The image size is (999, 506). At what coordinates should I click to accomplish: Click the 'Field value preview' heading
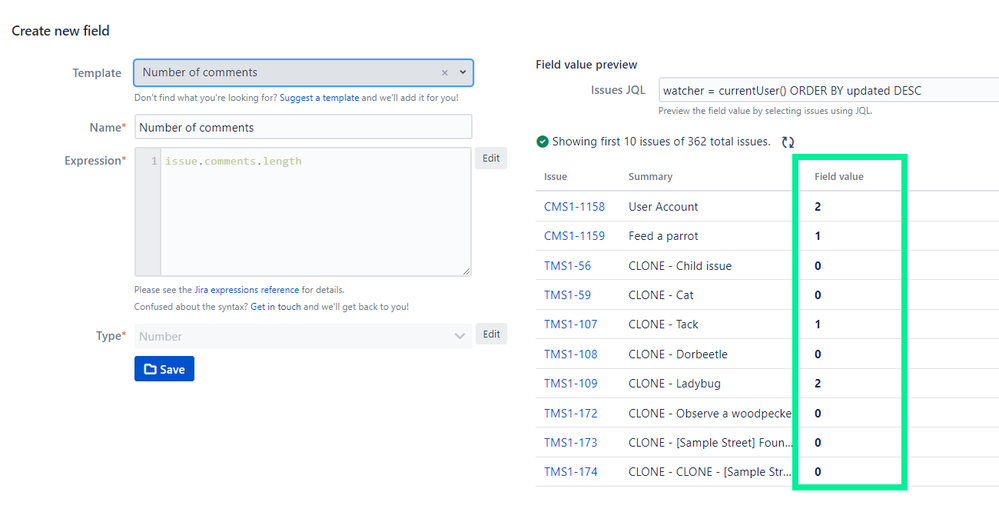(586, 64)
